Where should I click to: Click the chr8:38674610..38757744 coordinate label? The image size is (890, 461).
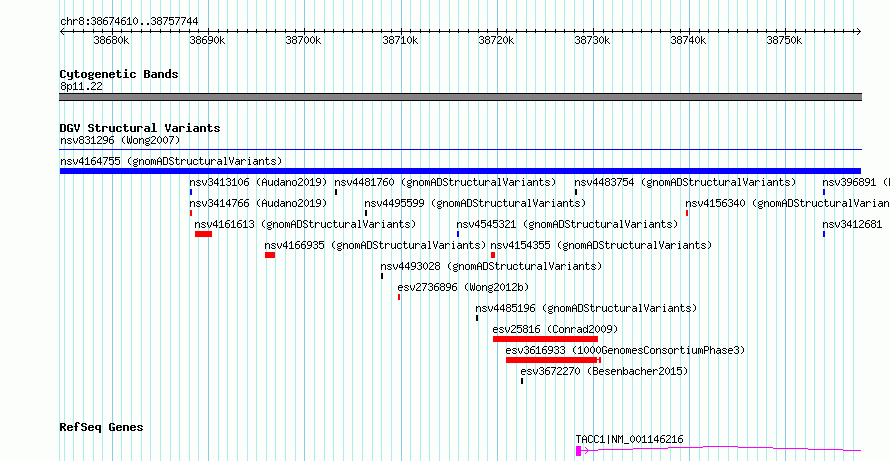[x=129, y=21]
